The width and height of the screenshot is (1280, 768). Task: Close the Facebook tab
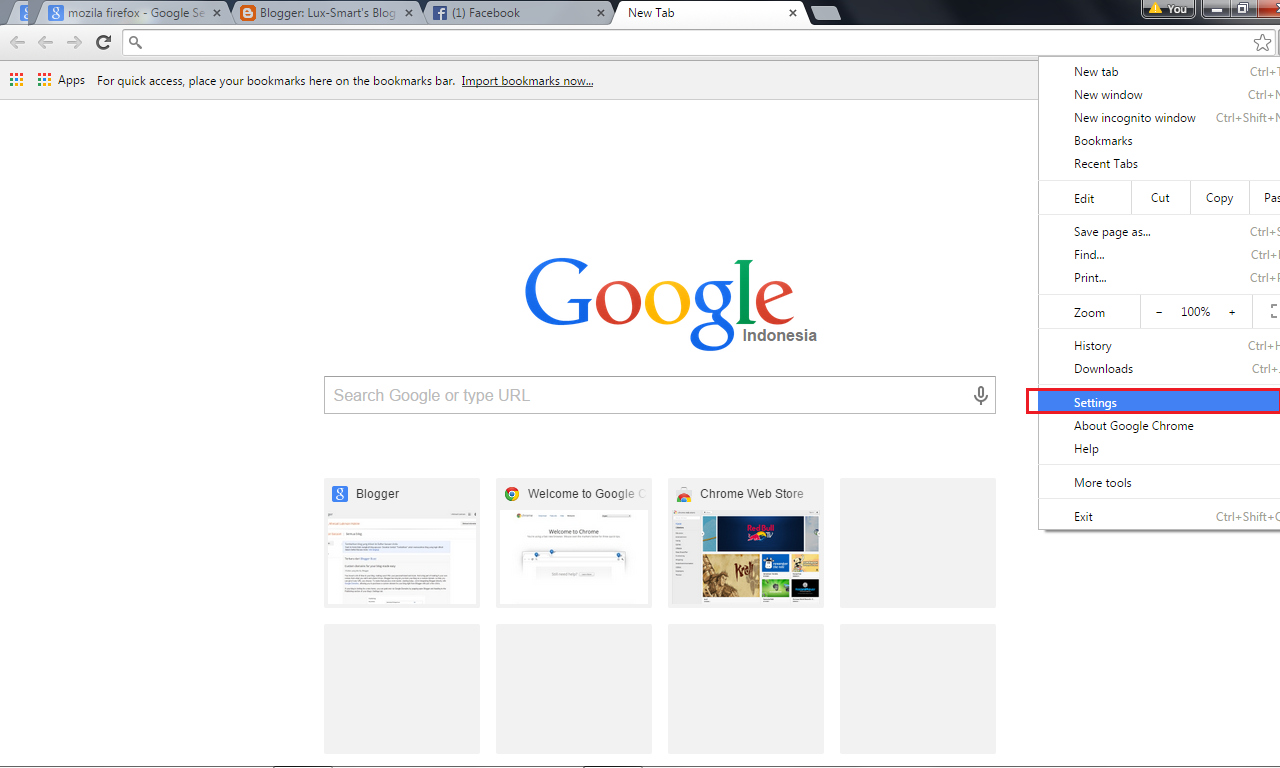pos(601,13)
